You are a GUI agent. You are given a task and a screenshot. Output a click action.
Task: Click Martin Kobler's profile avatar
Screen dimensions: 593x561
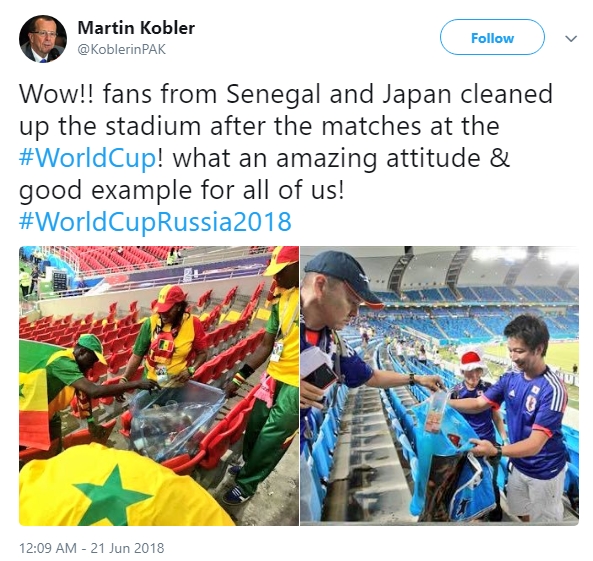pos(43,39)
